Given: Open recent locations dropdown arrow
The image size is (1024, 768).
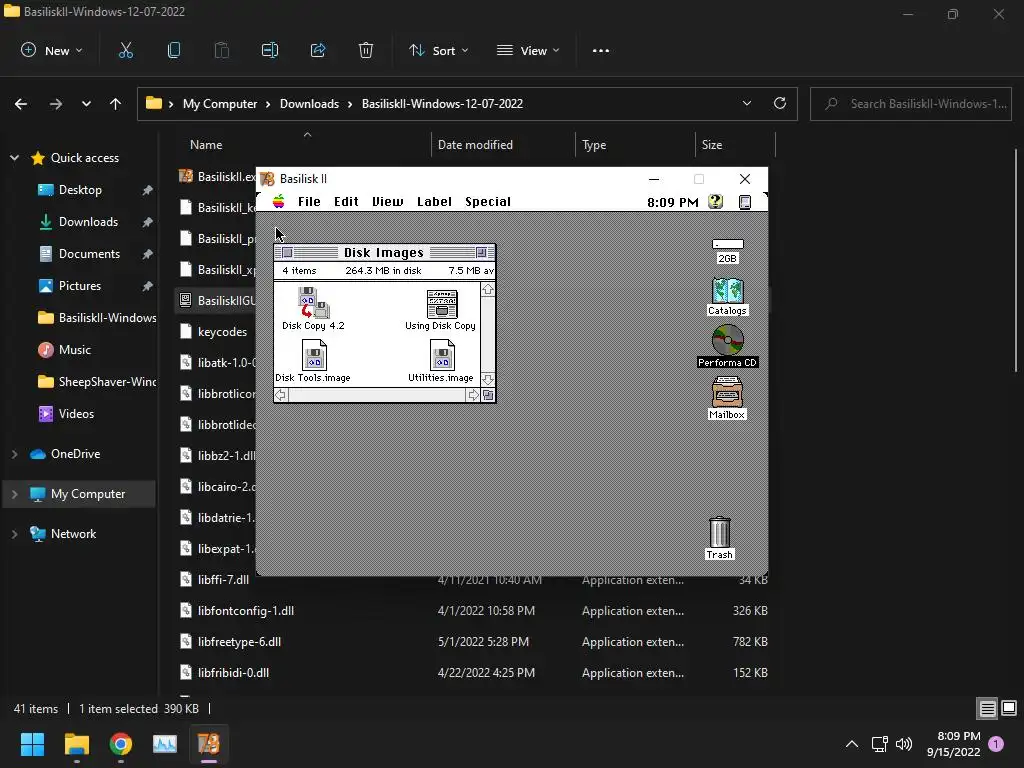Looking at the screenshot, I should point(86,104).
